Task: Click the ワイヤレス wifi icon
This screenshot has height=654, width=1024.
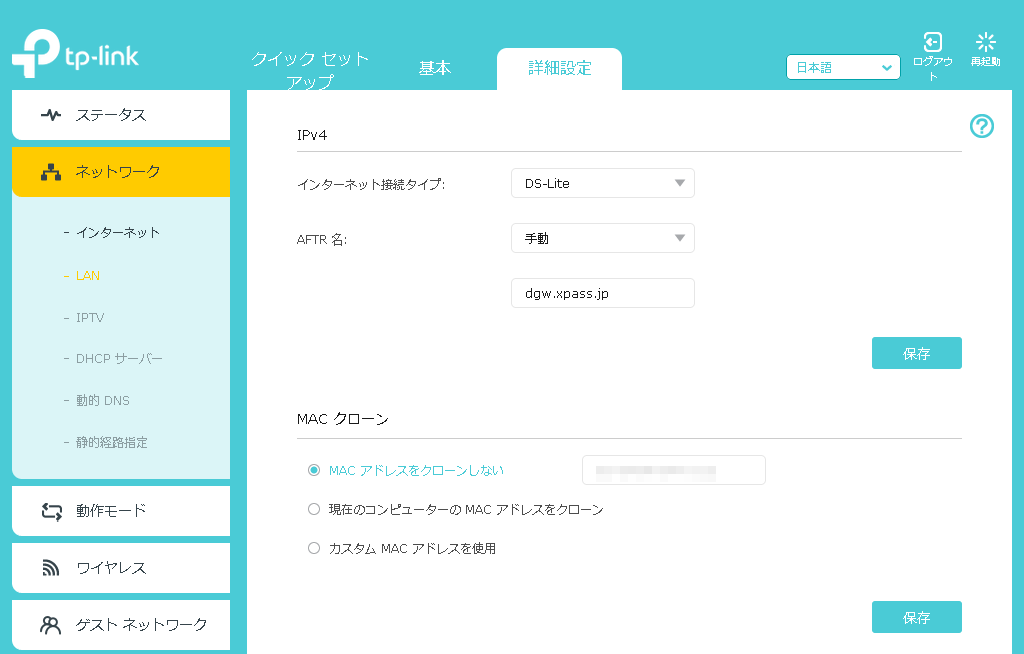Action: 51,568
